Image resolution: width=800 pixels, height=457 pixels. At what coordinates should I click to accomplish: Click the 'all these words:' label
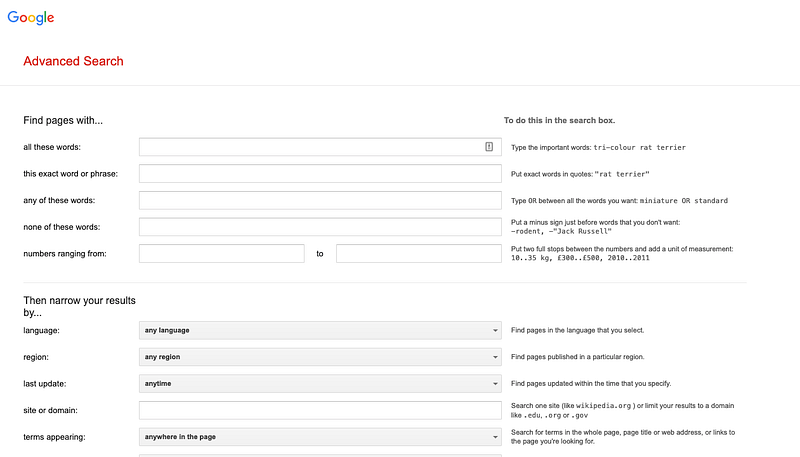[x=52, y=147]
